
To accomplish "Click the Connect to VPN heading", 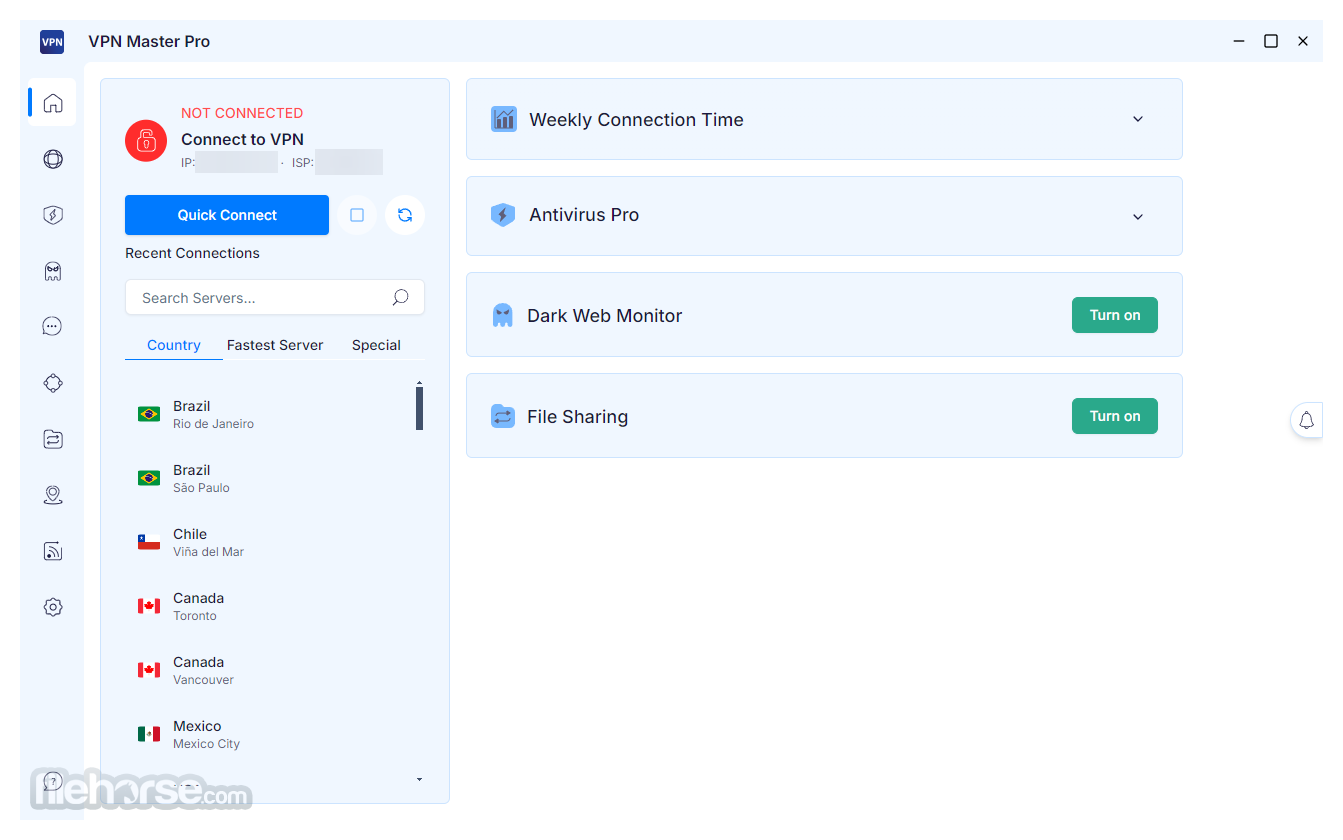I will point(242,139).
